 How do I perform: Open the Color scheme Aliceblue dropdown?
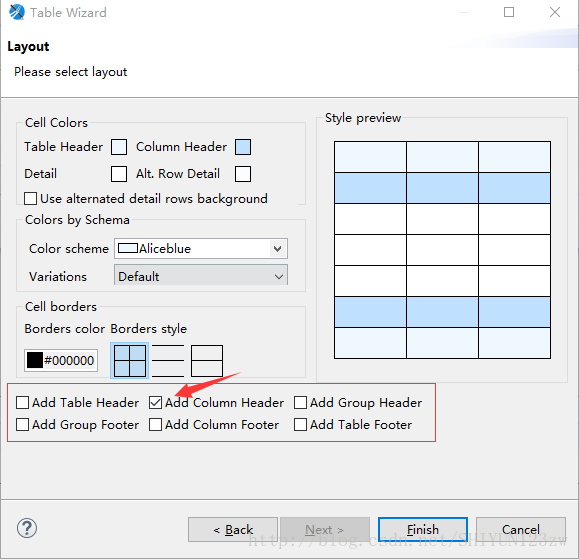tap(201, 248)
